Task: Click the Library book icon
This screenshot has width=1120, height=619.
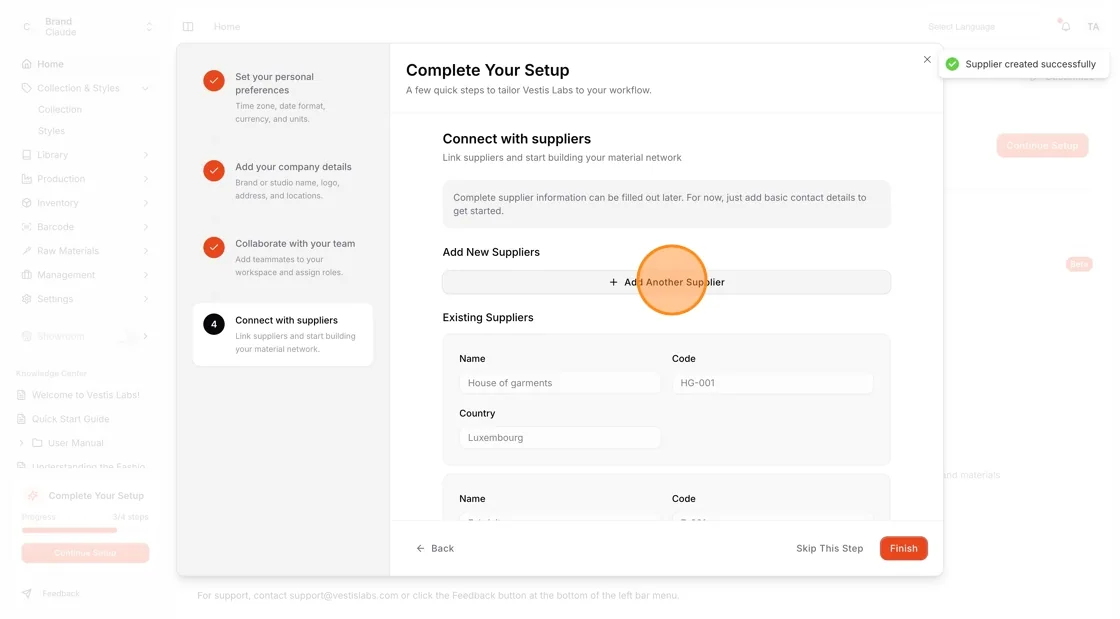Action: 26,155
